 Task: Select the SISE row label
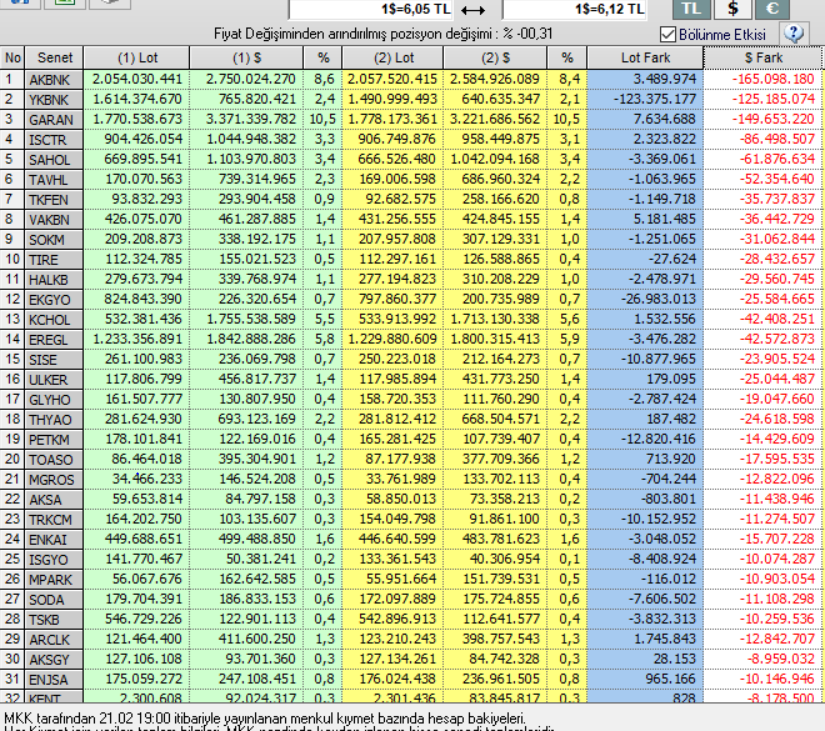point(54,360)
